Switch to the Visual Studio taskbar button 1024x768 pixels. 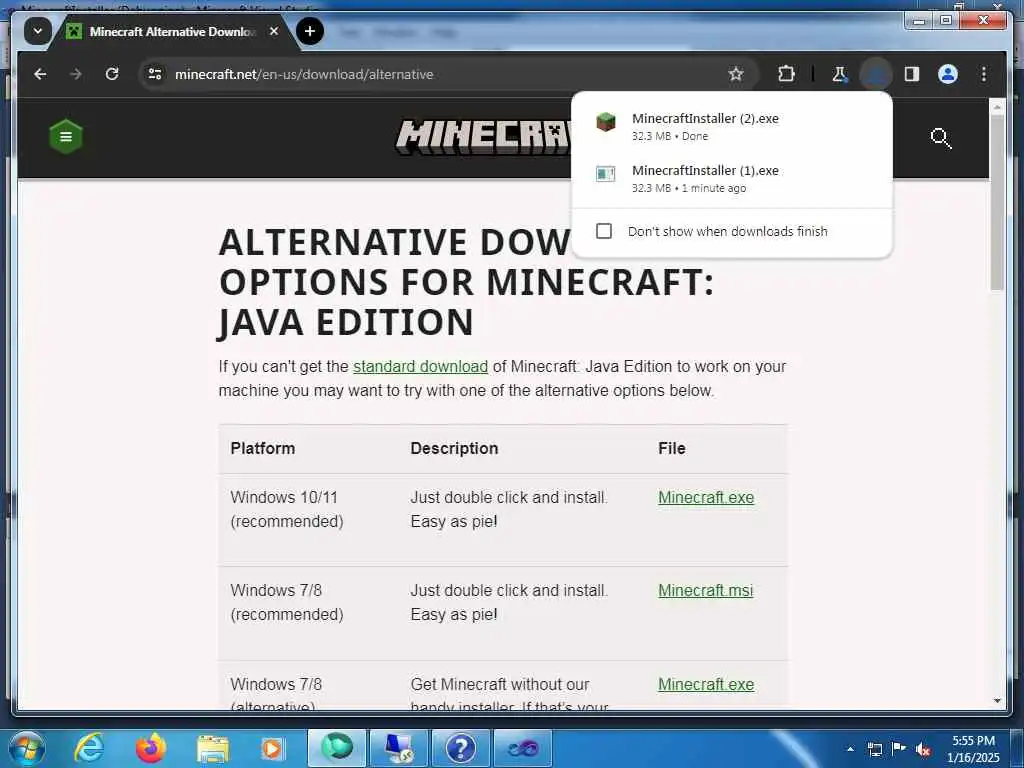pyautogui.click(x=522, y=748)
